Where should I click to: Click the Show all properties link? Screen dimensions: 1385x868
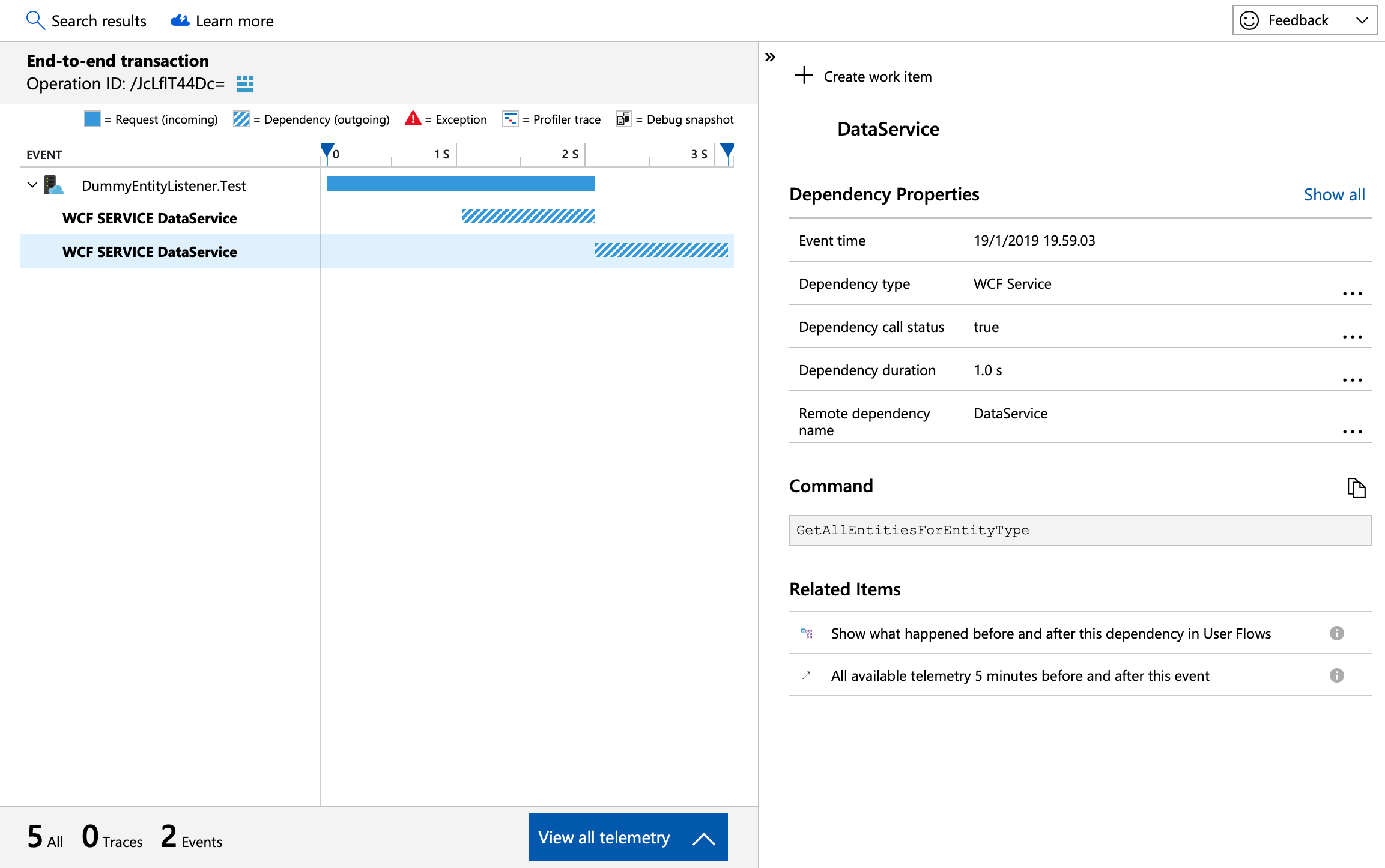click(1334, 194)
